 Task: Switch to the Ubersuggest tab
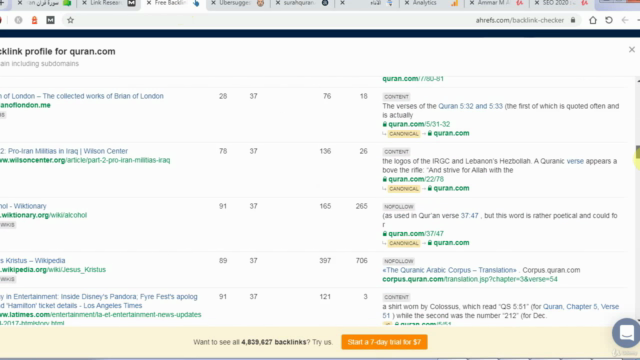(237, 3)
